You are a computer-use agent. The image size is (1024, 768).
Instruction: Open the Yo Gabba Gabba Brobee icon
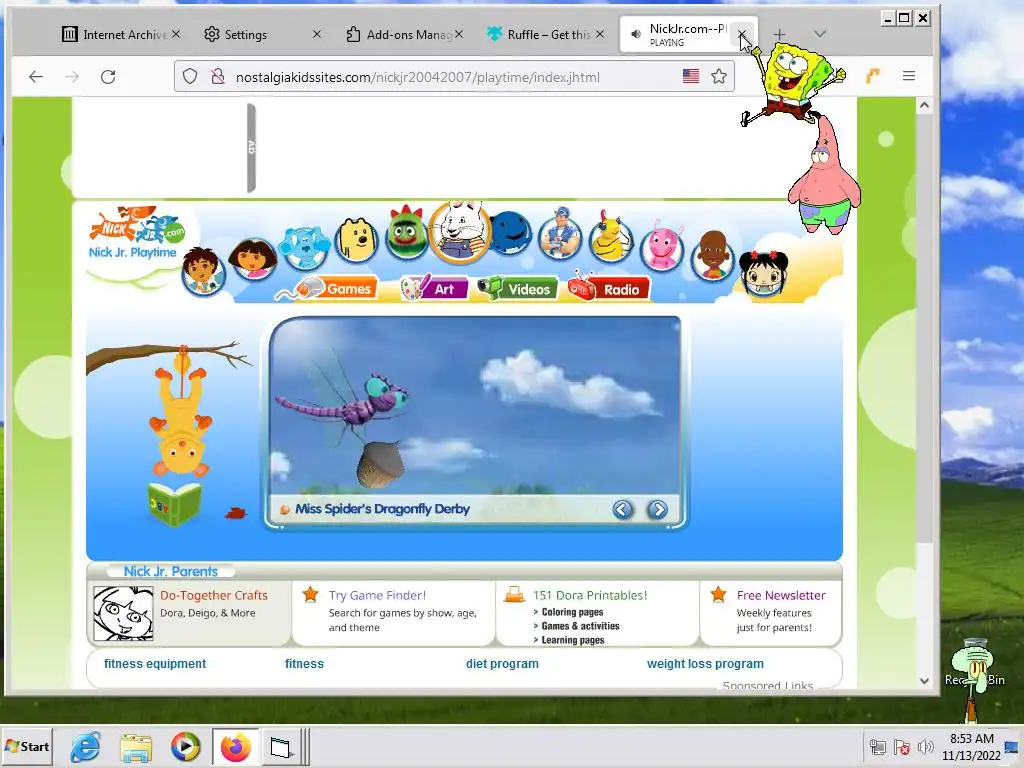click(x=406, y=232)
